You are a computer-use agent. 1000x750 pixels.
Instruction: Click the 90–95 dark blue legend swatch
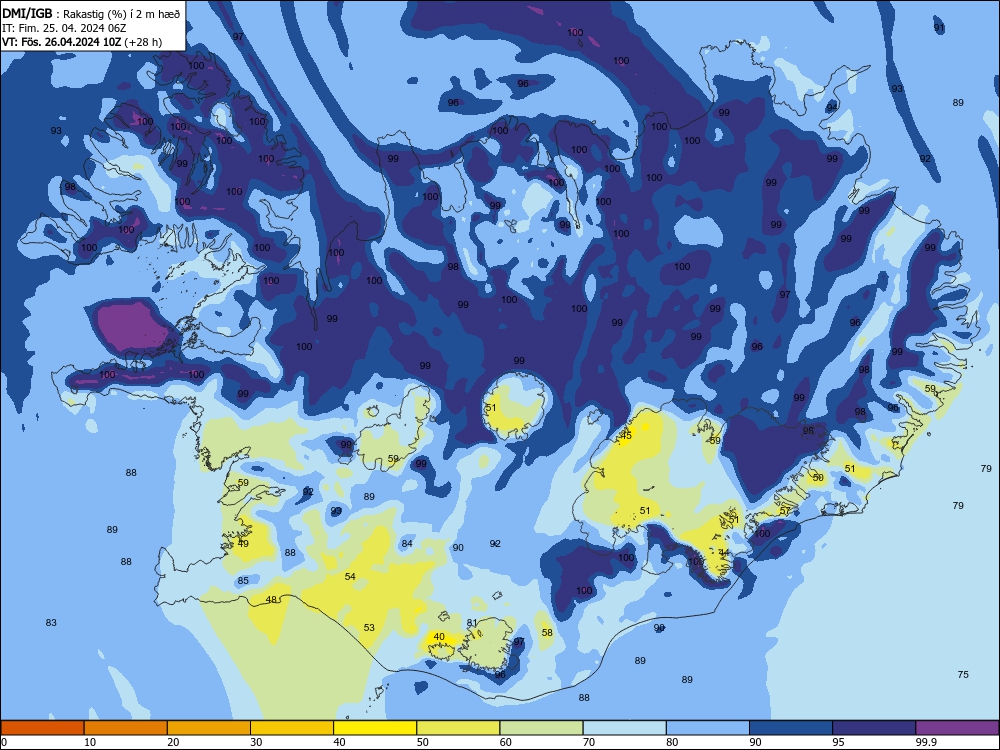pos(791,728)
